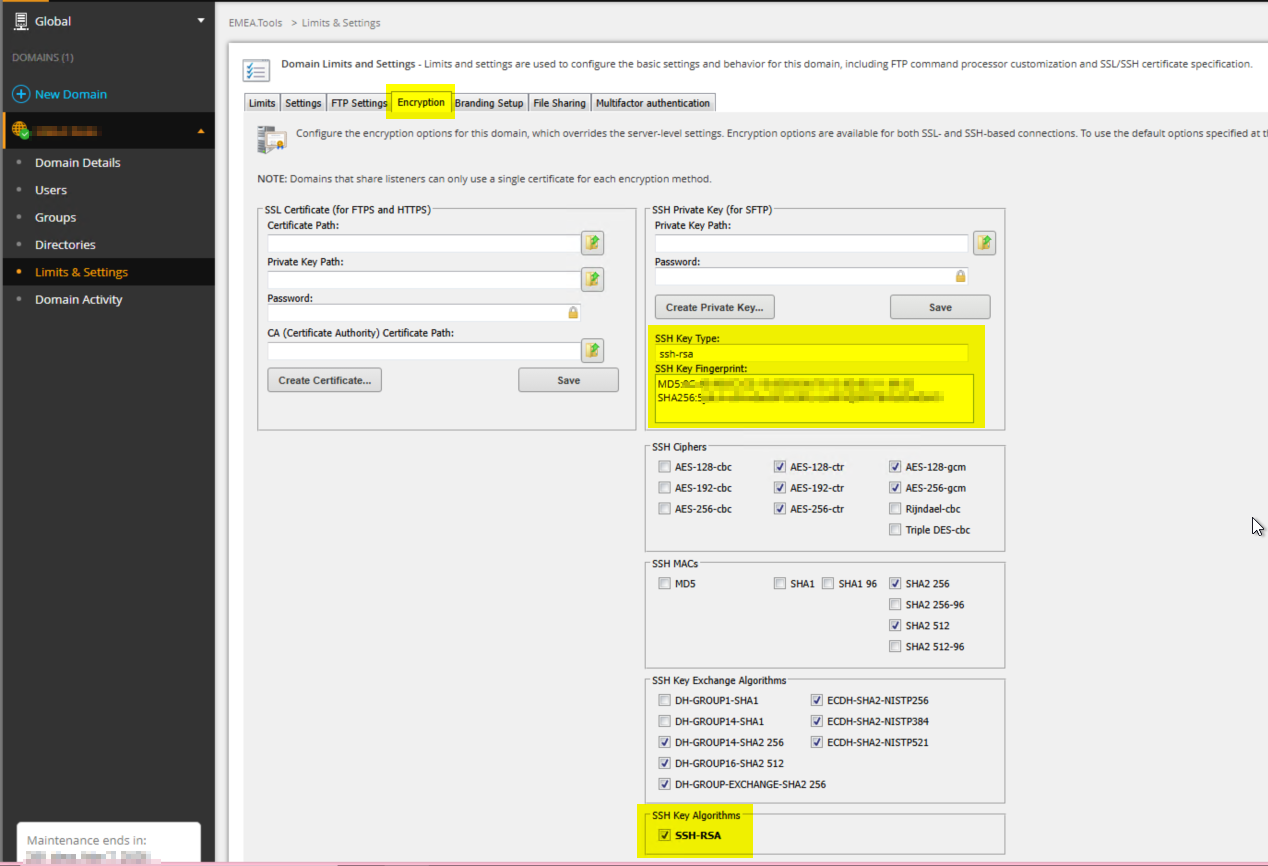Viewport: 1268px width, 866px height.
Task: Browse for SSH Private Key Path file
Action: 984,243
